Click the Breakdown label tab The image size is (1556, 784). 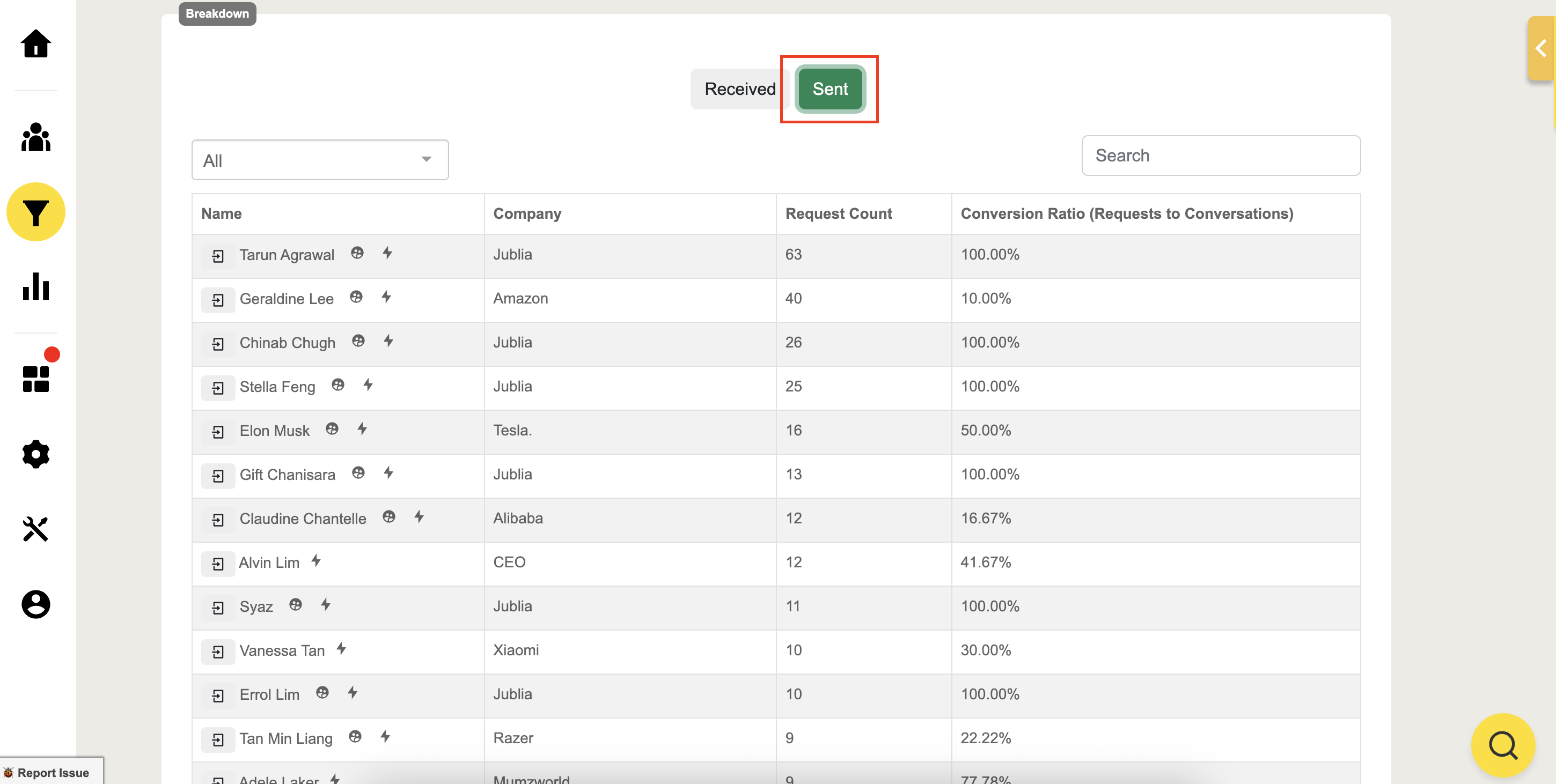217,13
